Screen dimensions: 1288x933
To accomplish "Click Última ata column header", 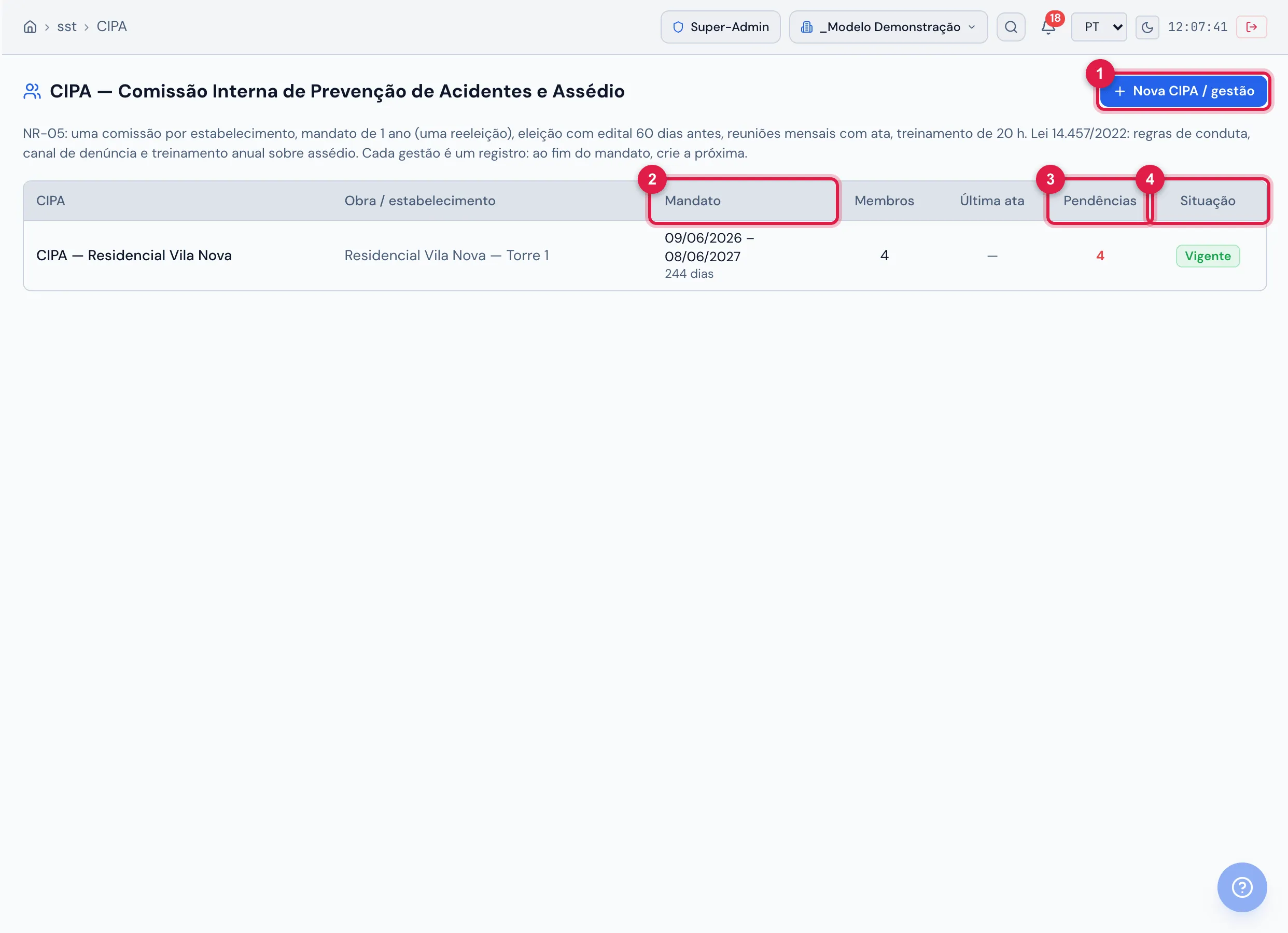I will (x=991, y=201).
